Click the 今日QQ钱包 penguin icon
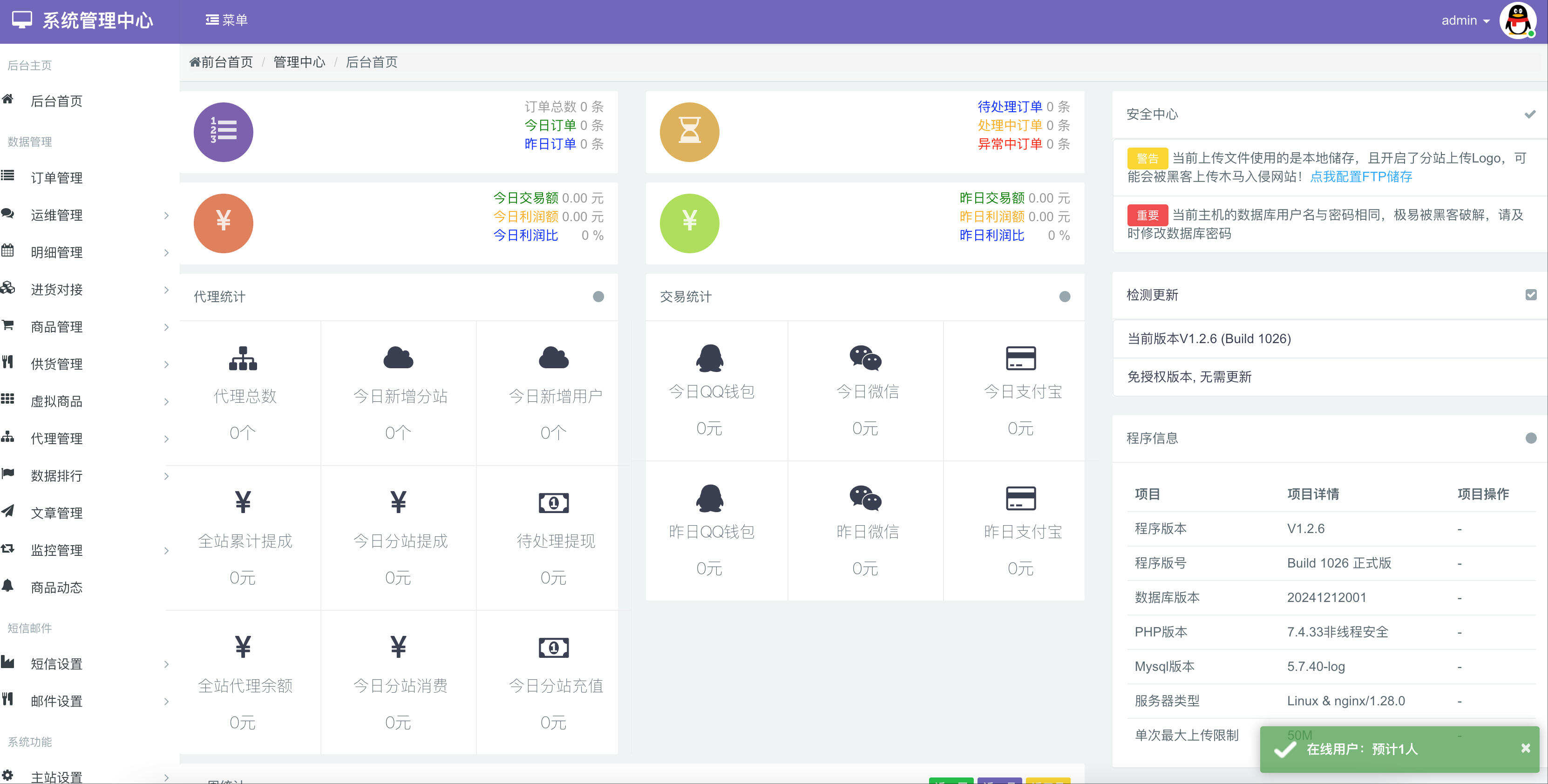Viewport: 1548px width, 784px height. click(x=709, y=358)
